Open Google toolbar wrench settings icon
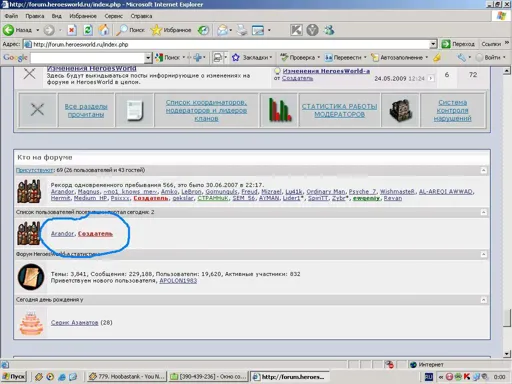Screen dimensions: 512x384 click(461, 57)
